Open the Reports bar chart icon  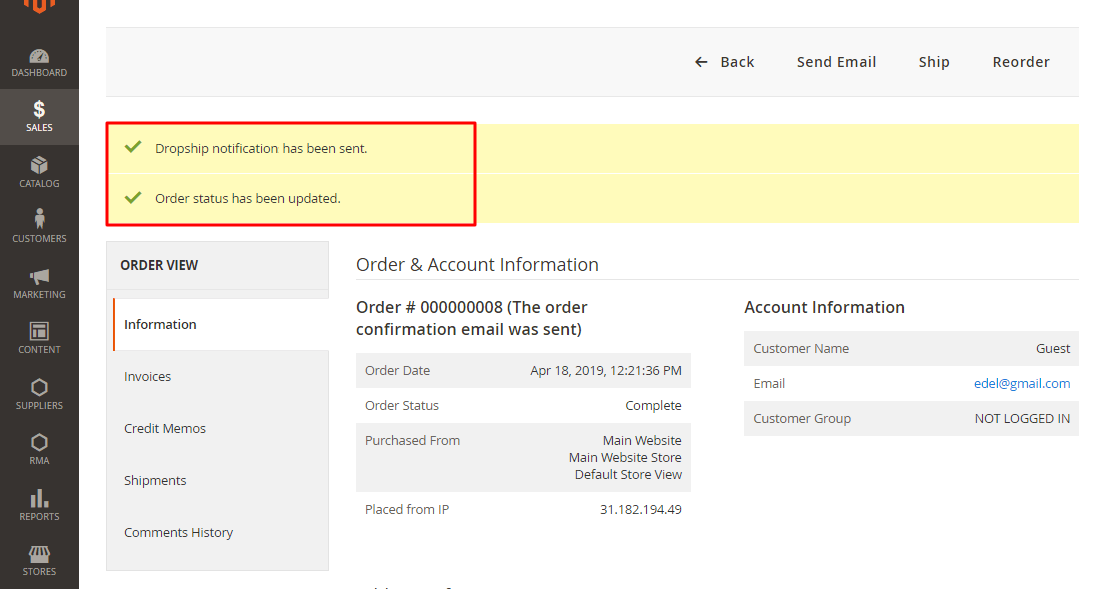click(39, 499)
